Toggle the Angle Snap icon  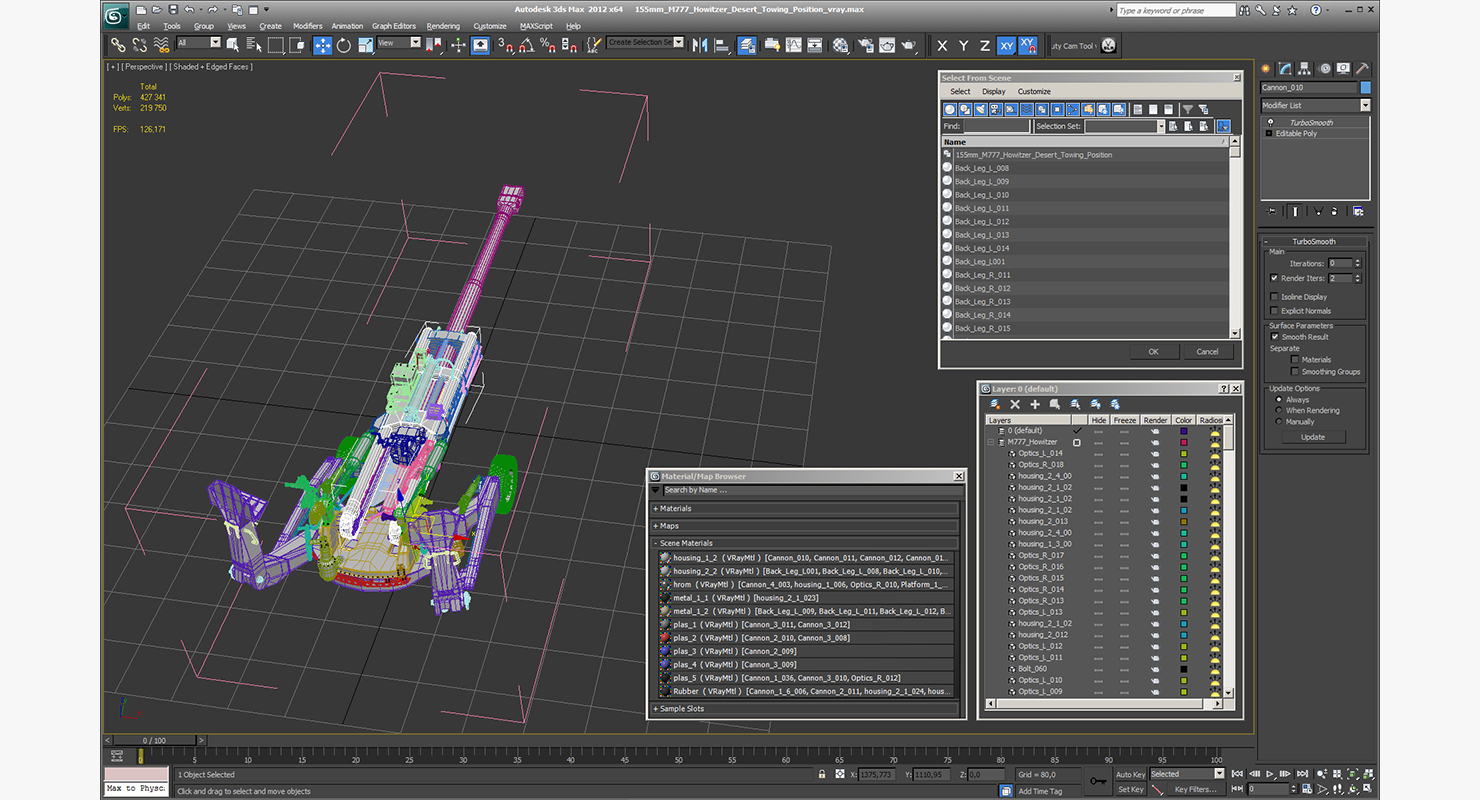(x=527, y=45)
